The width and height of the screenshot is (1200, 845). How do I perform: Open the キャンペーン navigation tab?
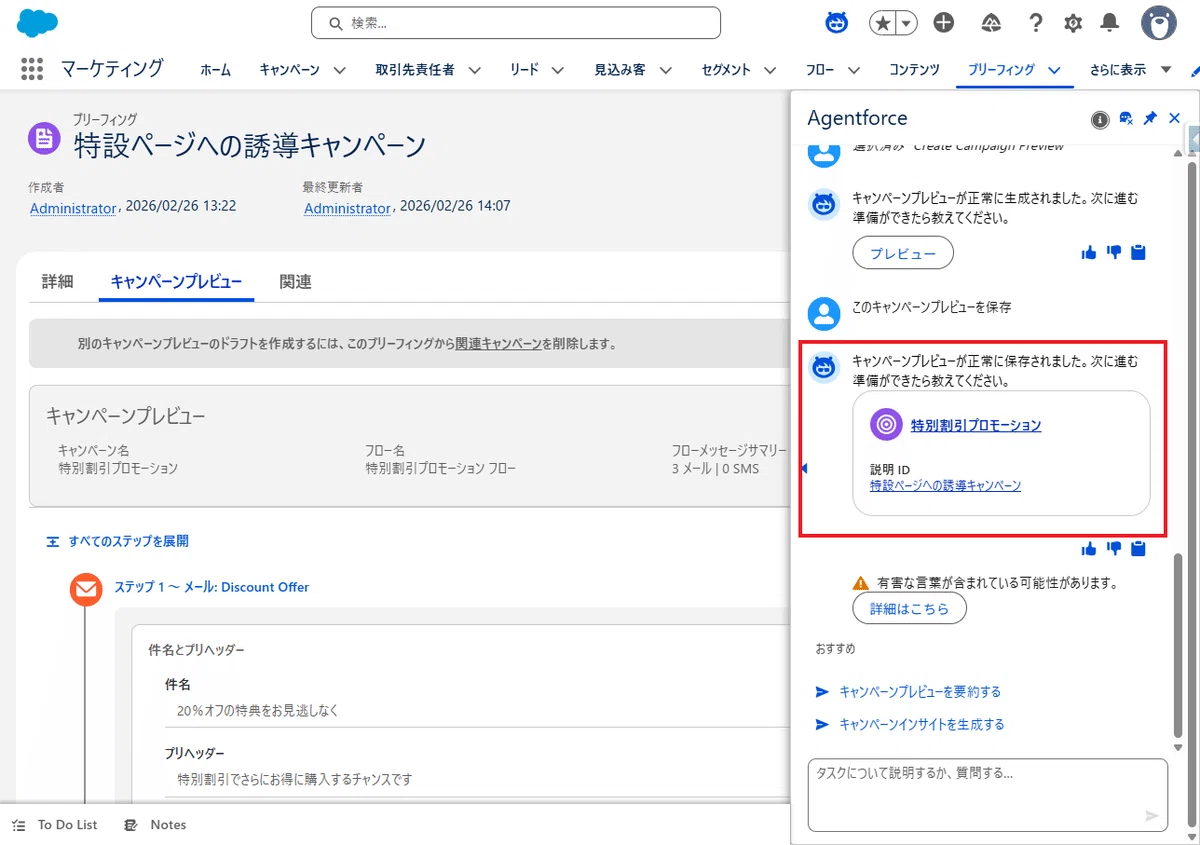pos(289,70)
